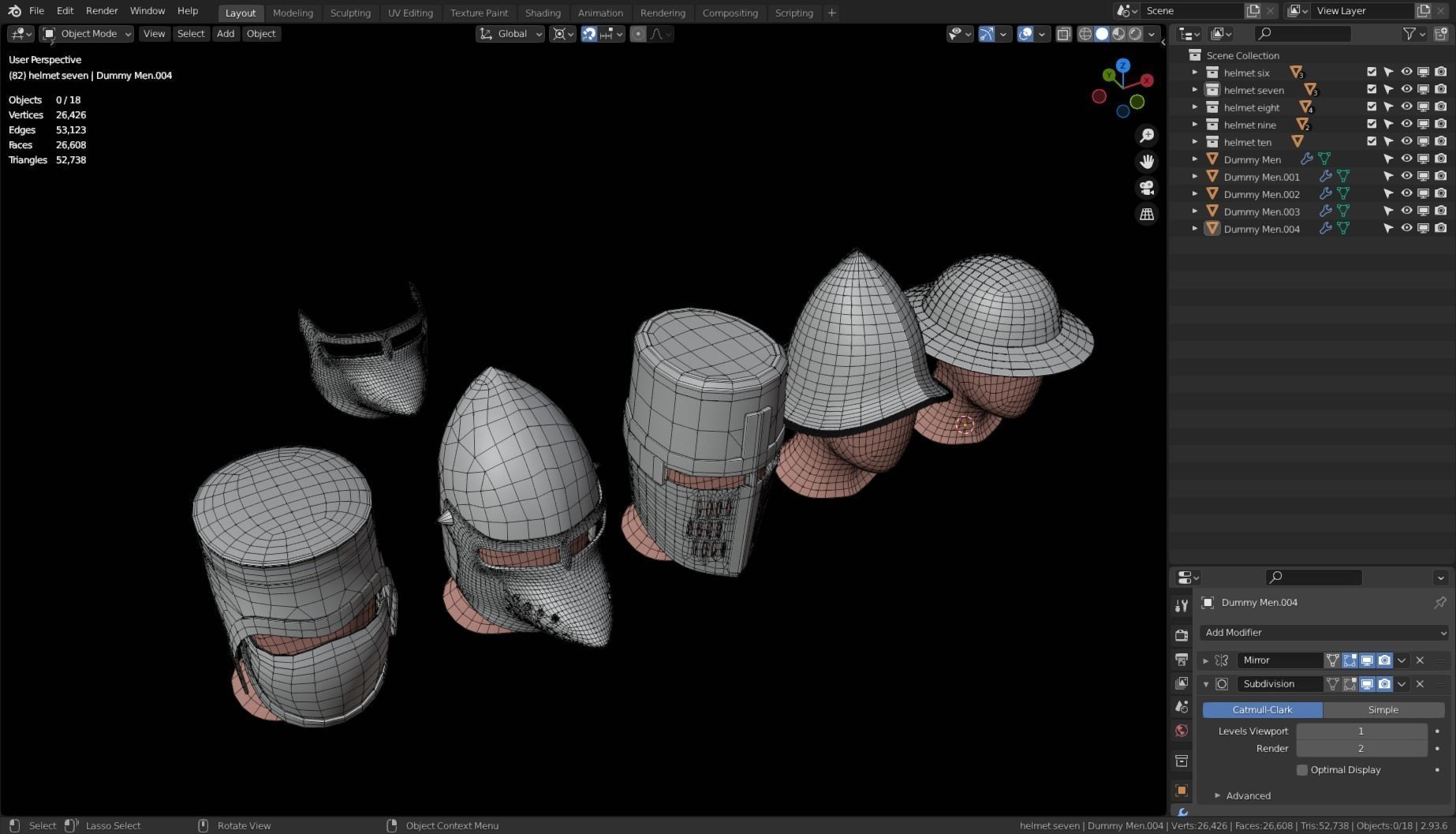This screenshot has height=834, width=1456.
Task: Remove the Subdivision modifier with X
Action: pos(1421,684)
